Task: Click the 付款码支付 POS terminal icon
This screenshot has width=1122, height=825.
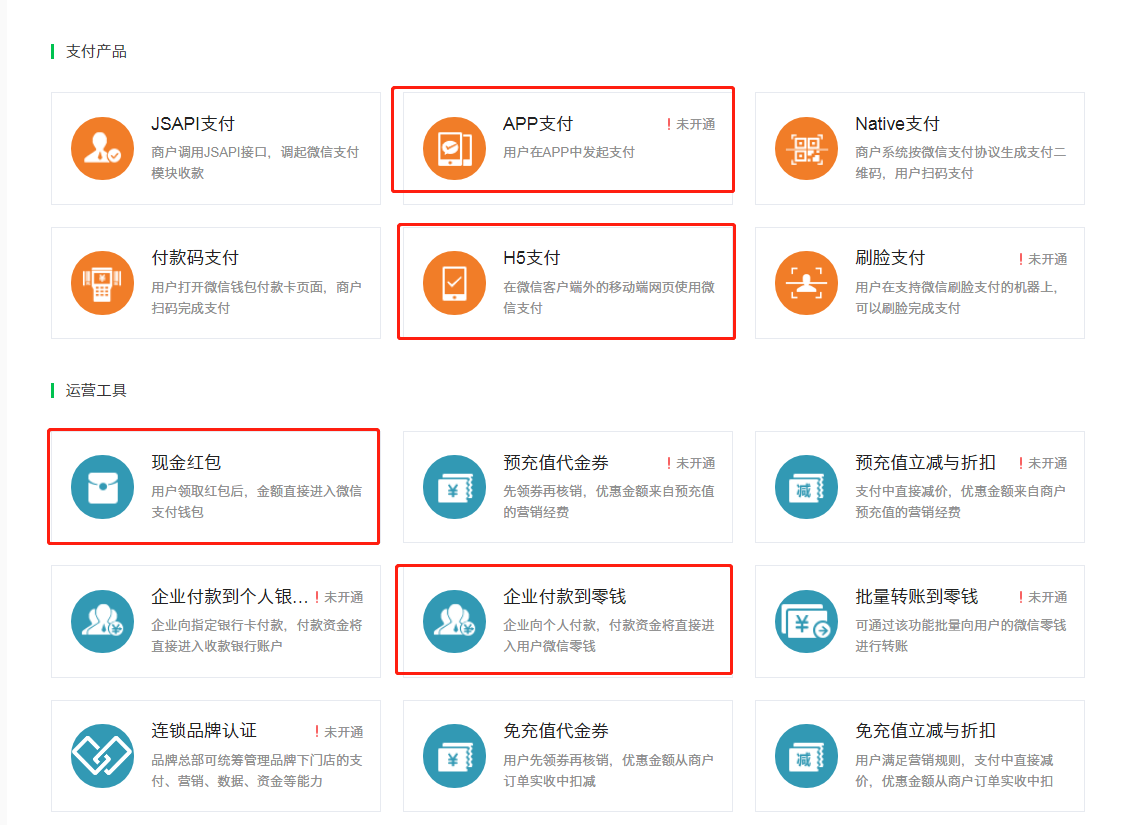Action: click(102, 283)
